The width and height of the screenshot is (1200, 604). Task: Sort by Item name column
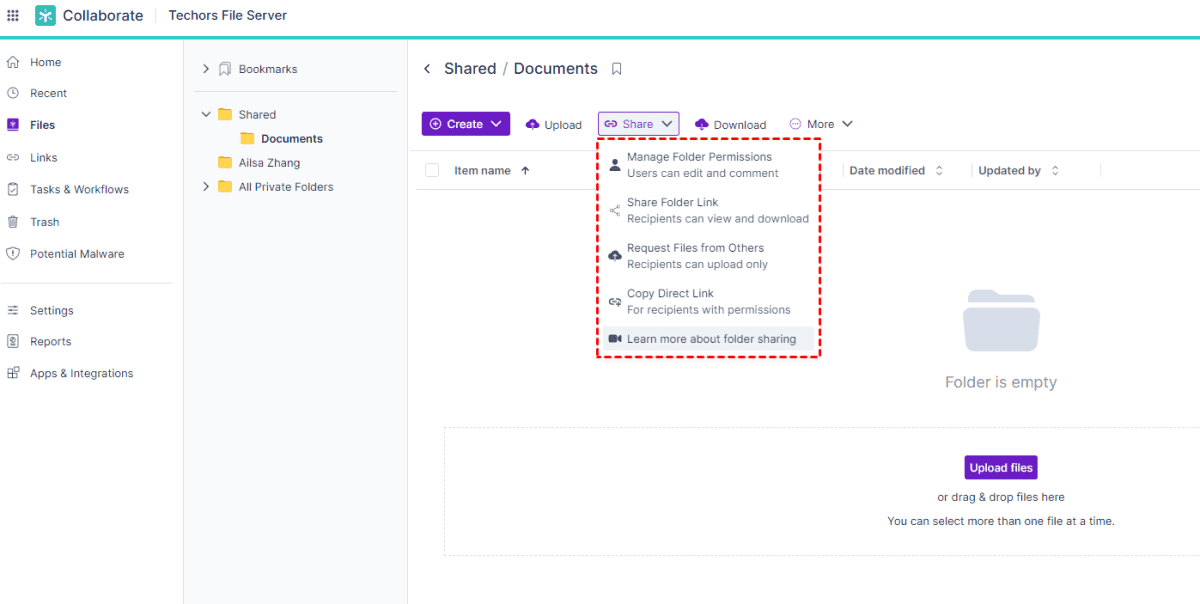tap(492, 171)
